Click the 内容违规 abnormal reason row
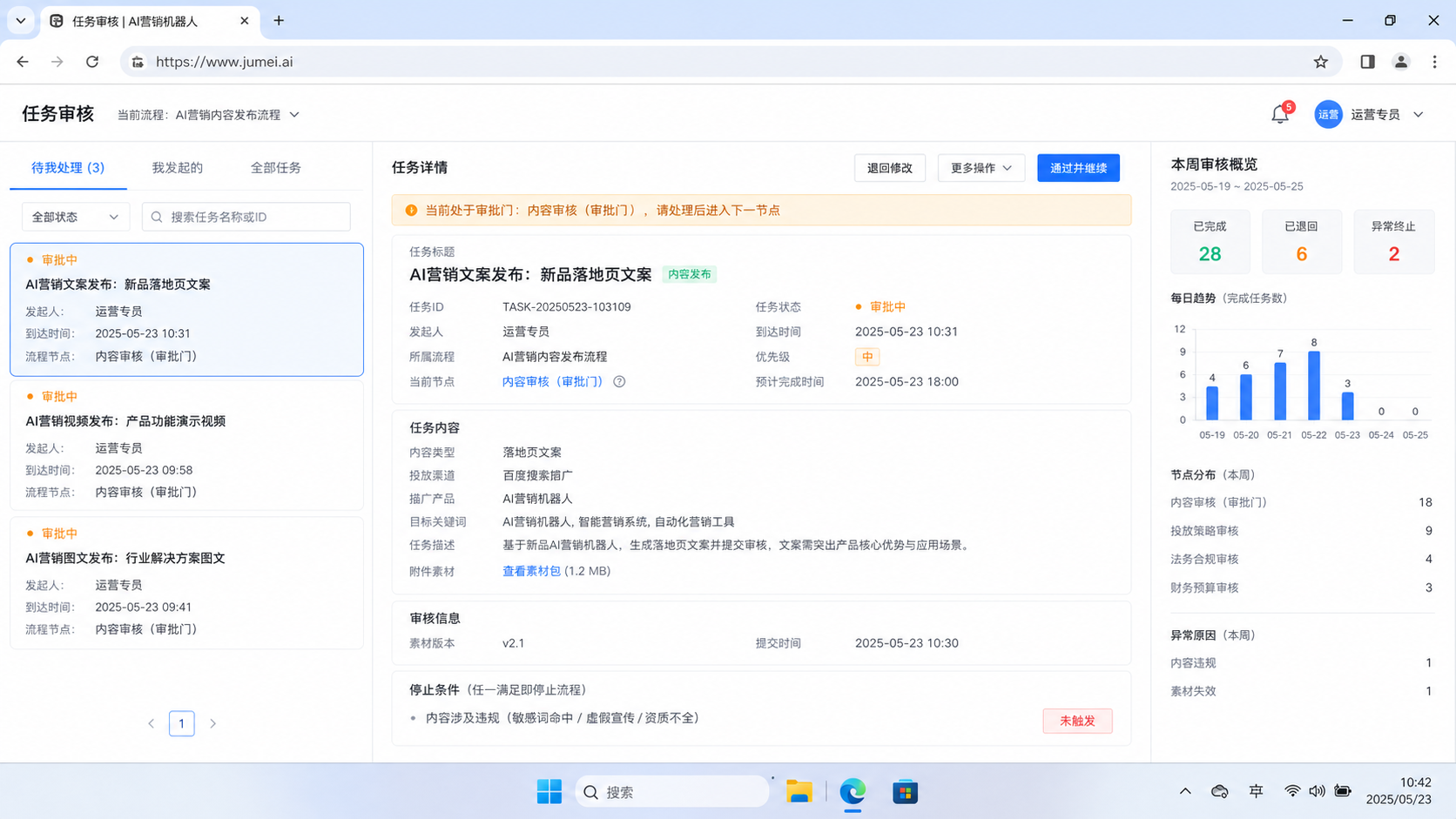This screenshot has height=819, width=1456. pyautogui.click(x=1301, y=663)
